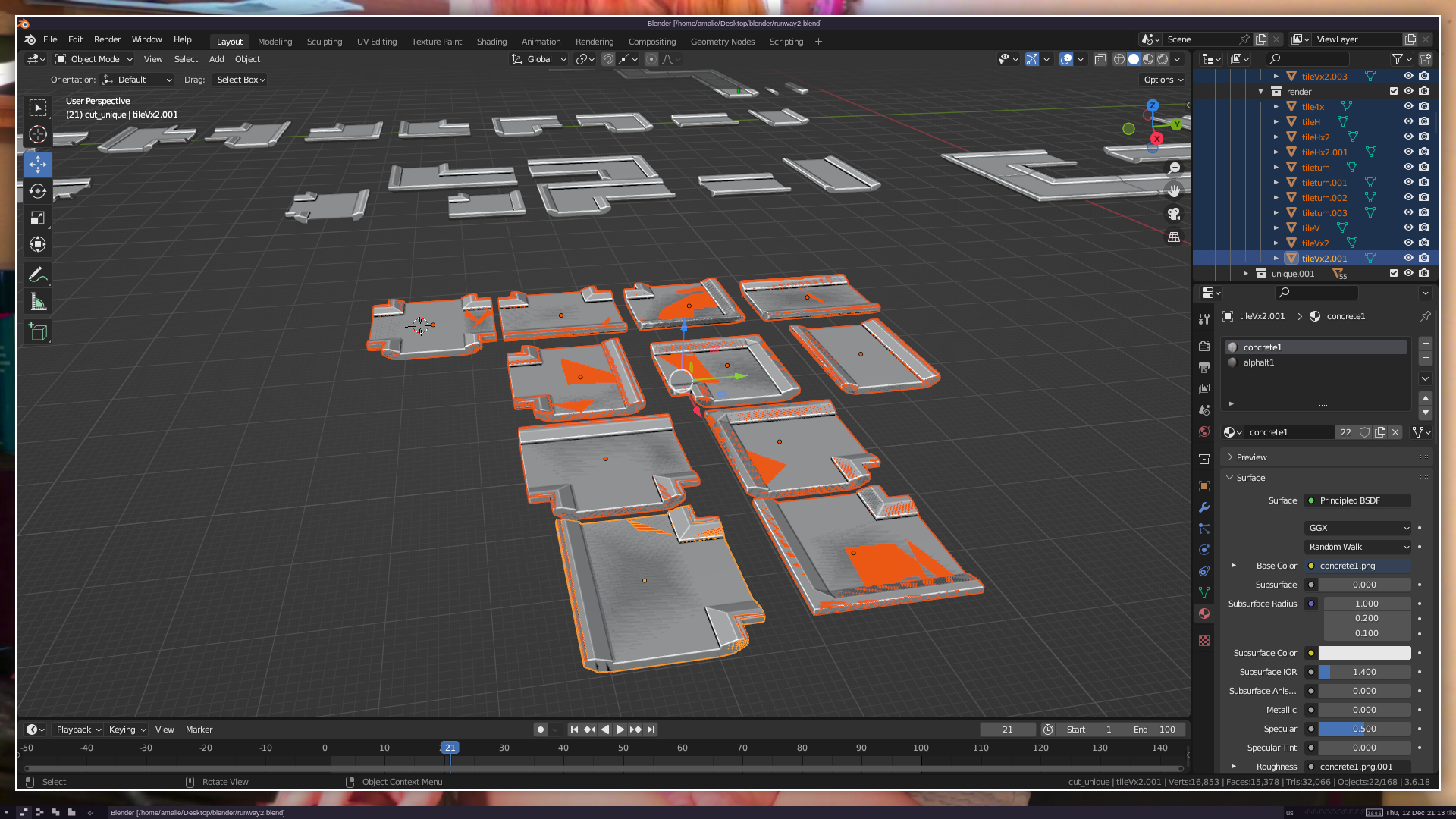Open the Render menu
Screen dimensions: 1456x819
click(107, 39)
